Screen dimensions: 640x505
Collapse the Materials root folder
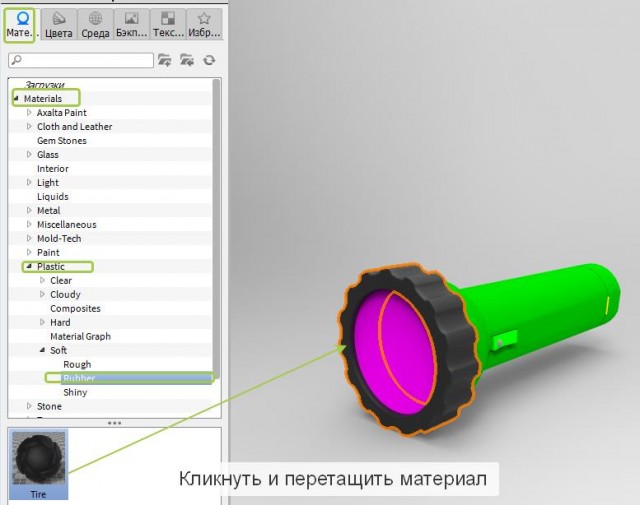16,98
